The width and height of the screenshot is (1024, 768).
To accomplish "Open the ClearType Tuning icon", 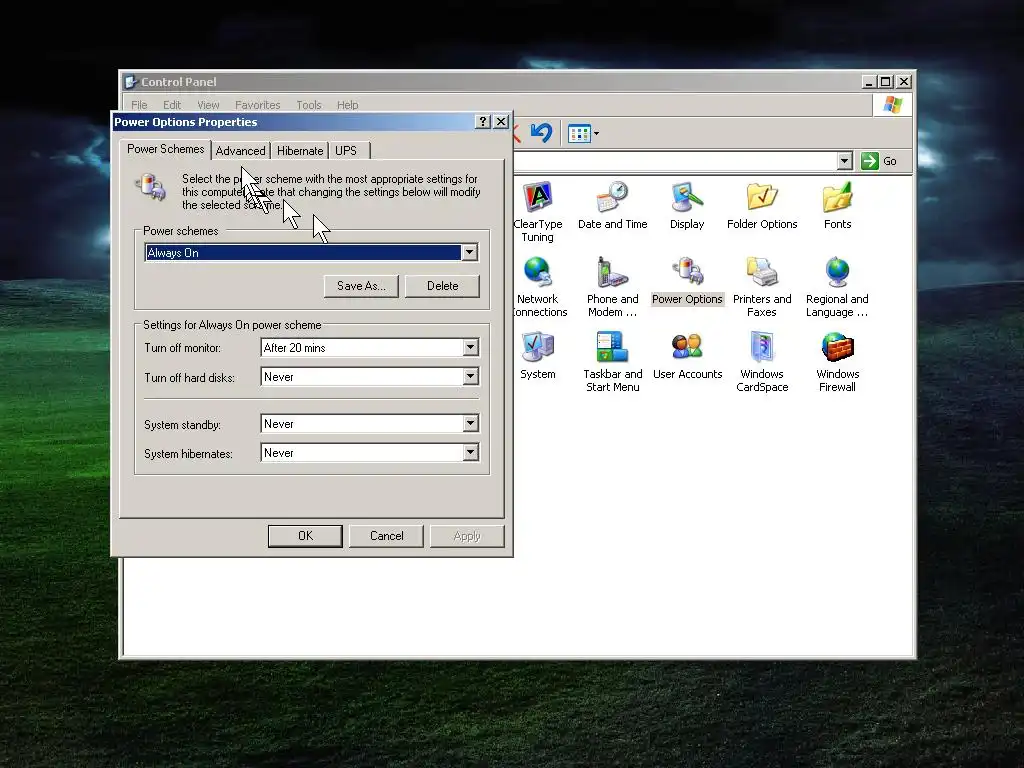I will pyautogui.click(x=538, y=198).
